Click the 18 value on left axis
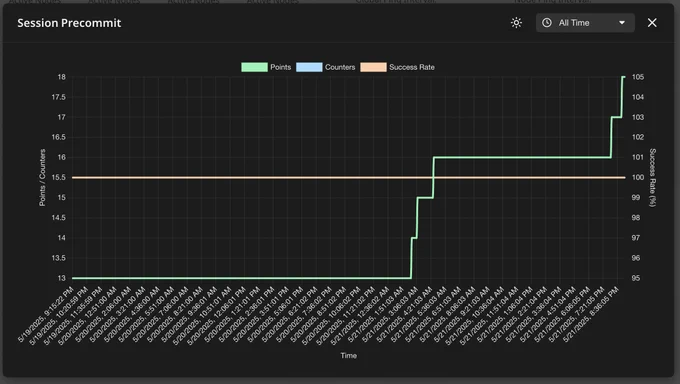Viewport: 680px width, 384px height. (62, 77)
